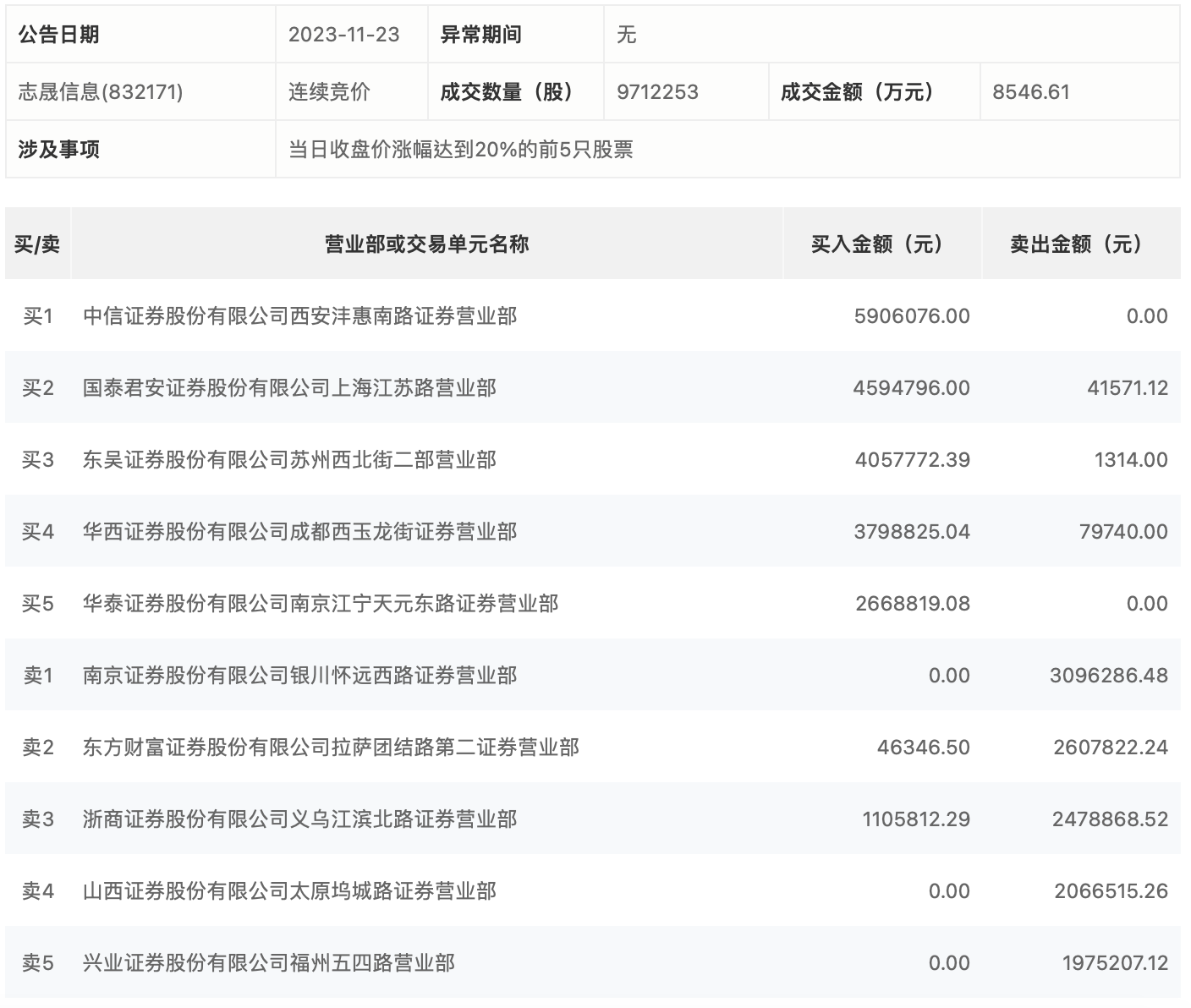Click sell amount 79740.00

click(x=1123, y=532)
